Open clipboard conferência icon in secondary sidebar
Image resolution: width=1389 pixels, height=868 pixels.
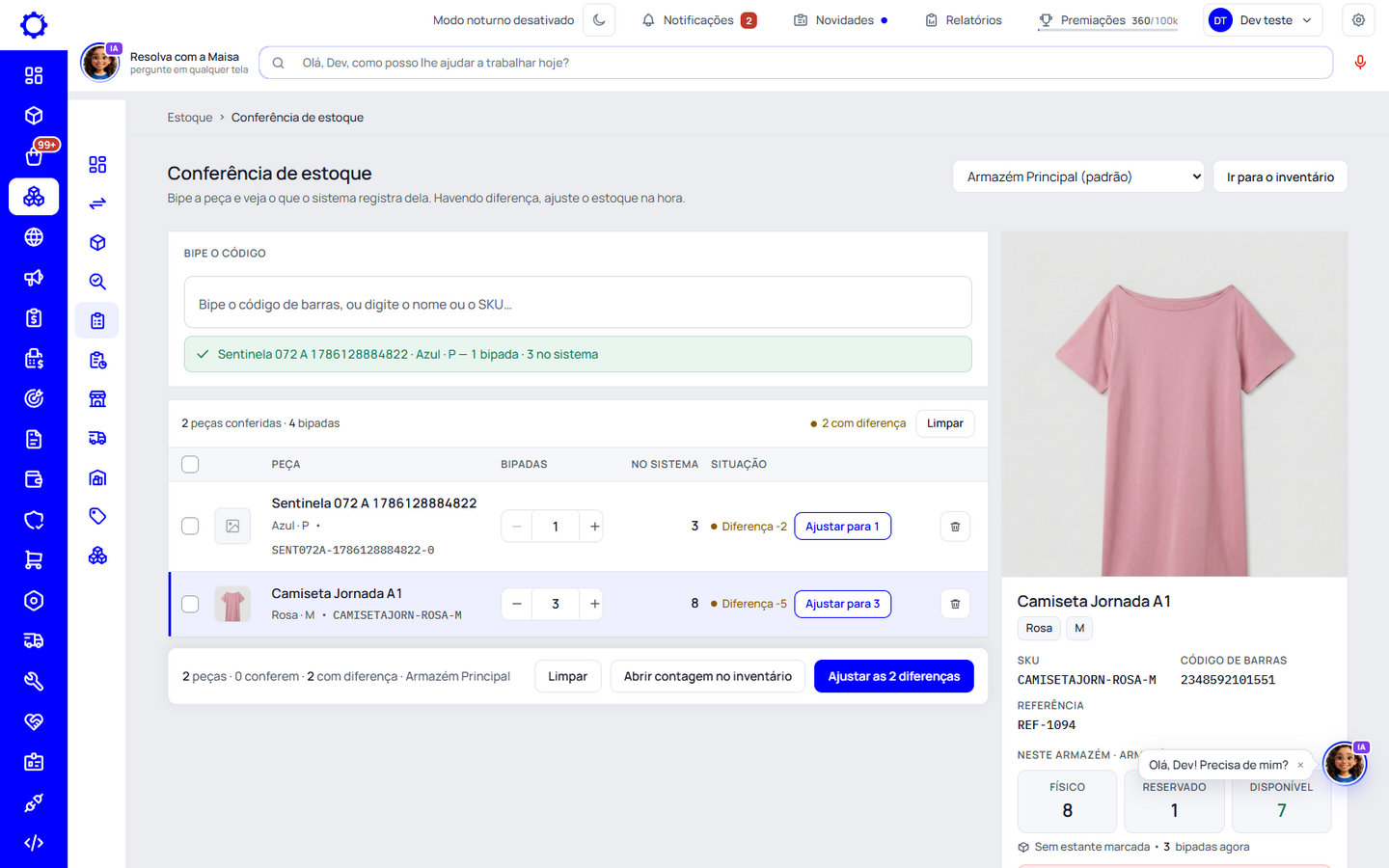coord(97,321)
